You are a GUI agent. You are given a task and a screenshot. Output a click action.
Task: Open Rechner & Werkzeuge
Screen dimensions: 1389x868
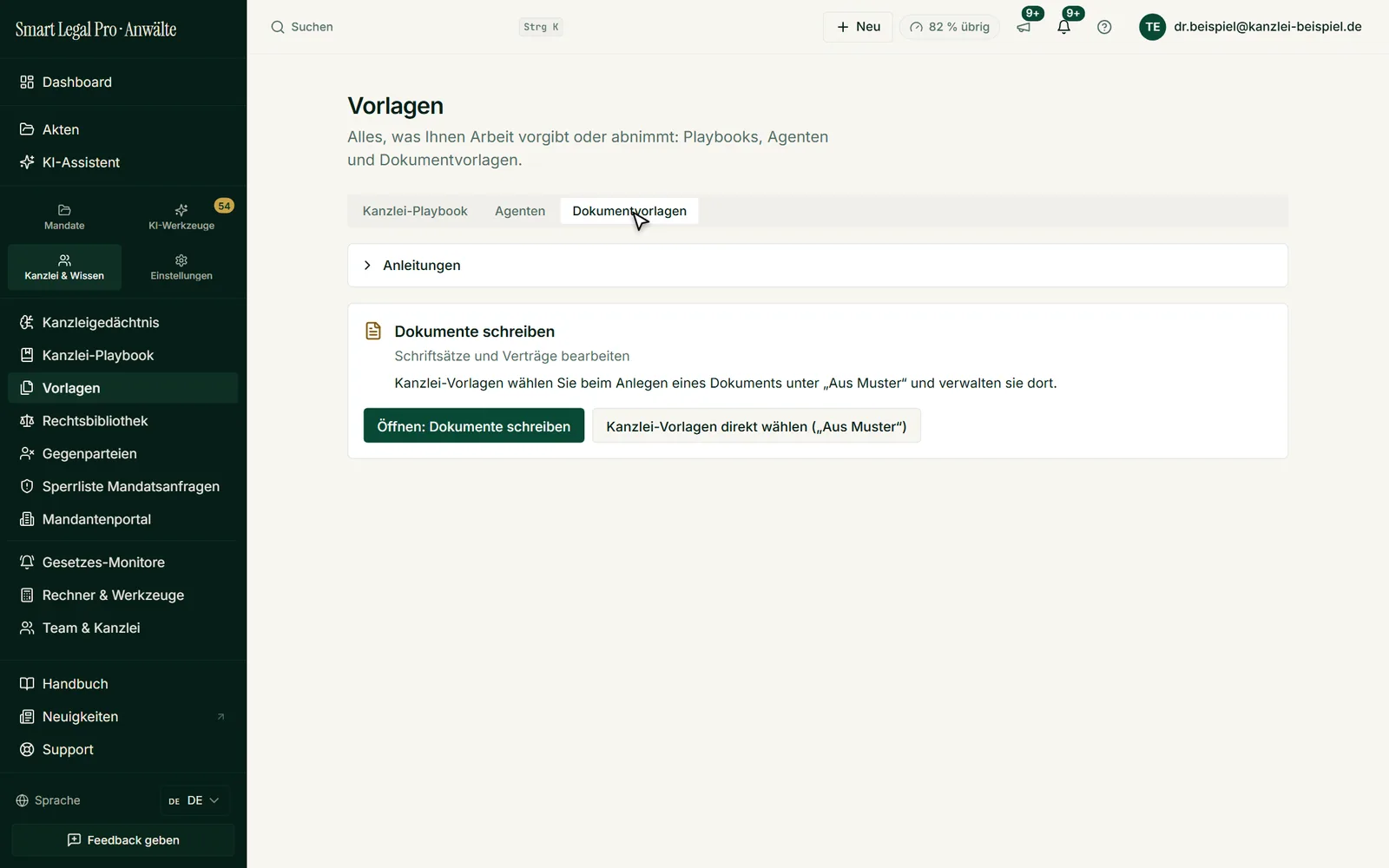tap(123, 595)
